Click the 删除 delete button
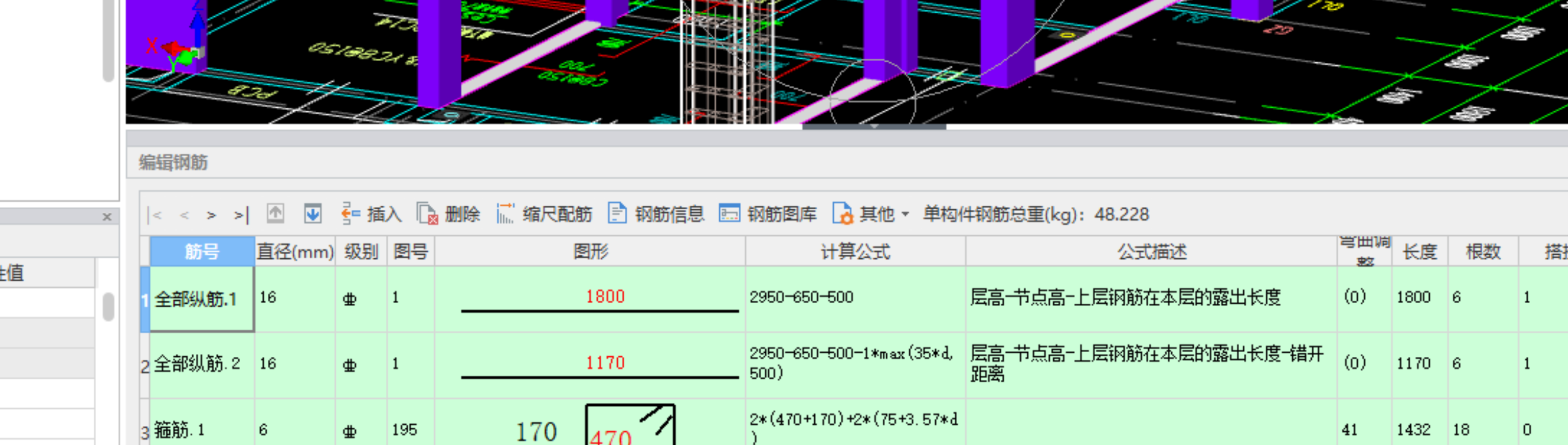 (x=449, y=214)
